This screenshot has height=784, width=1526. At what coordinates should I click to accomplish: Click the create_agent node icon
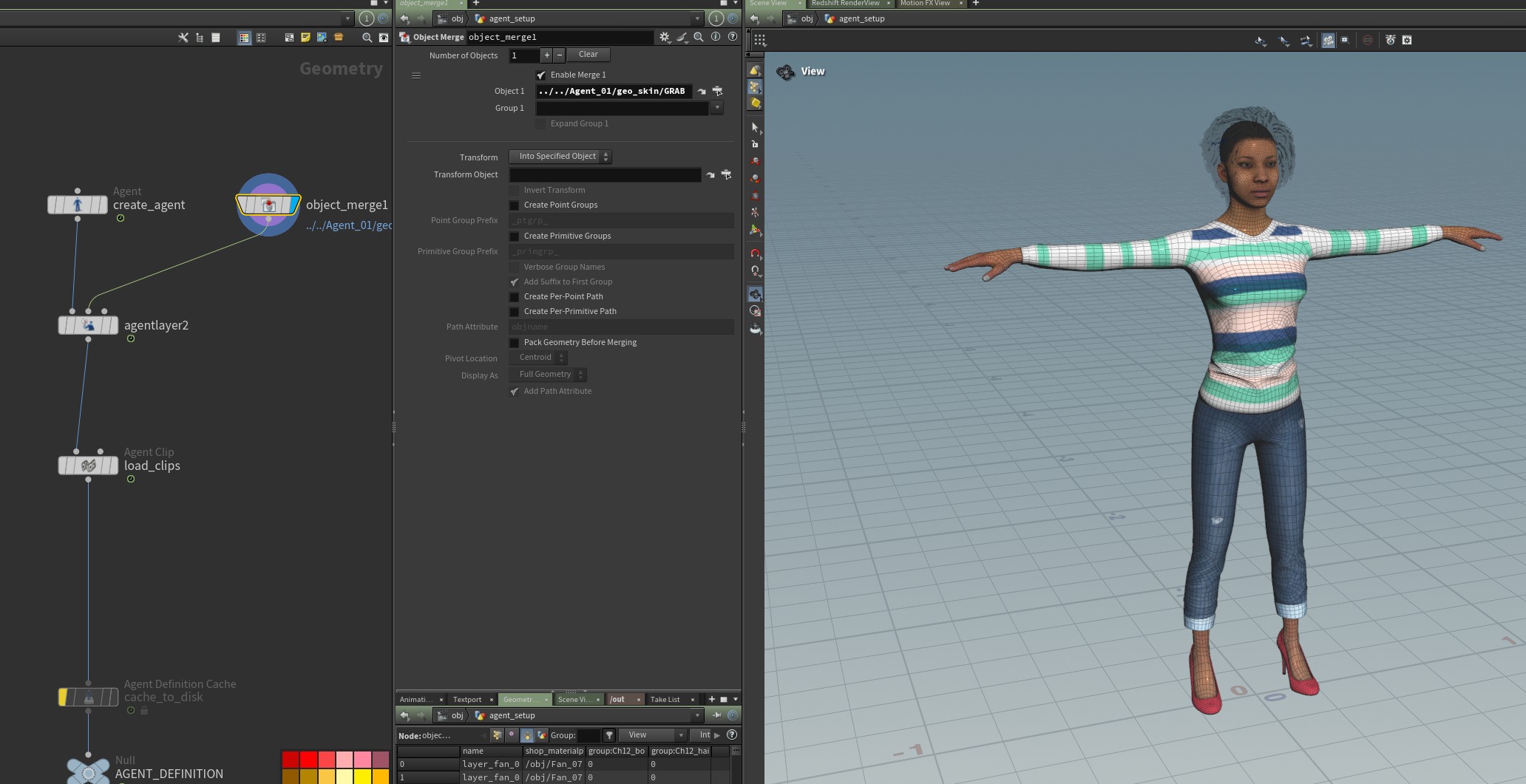coord(78,205)
